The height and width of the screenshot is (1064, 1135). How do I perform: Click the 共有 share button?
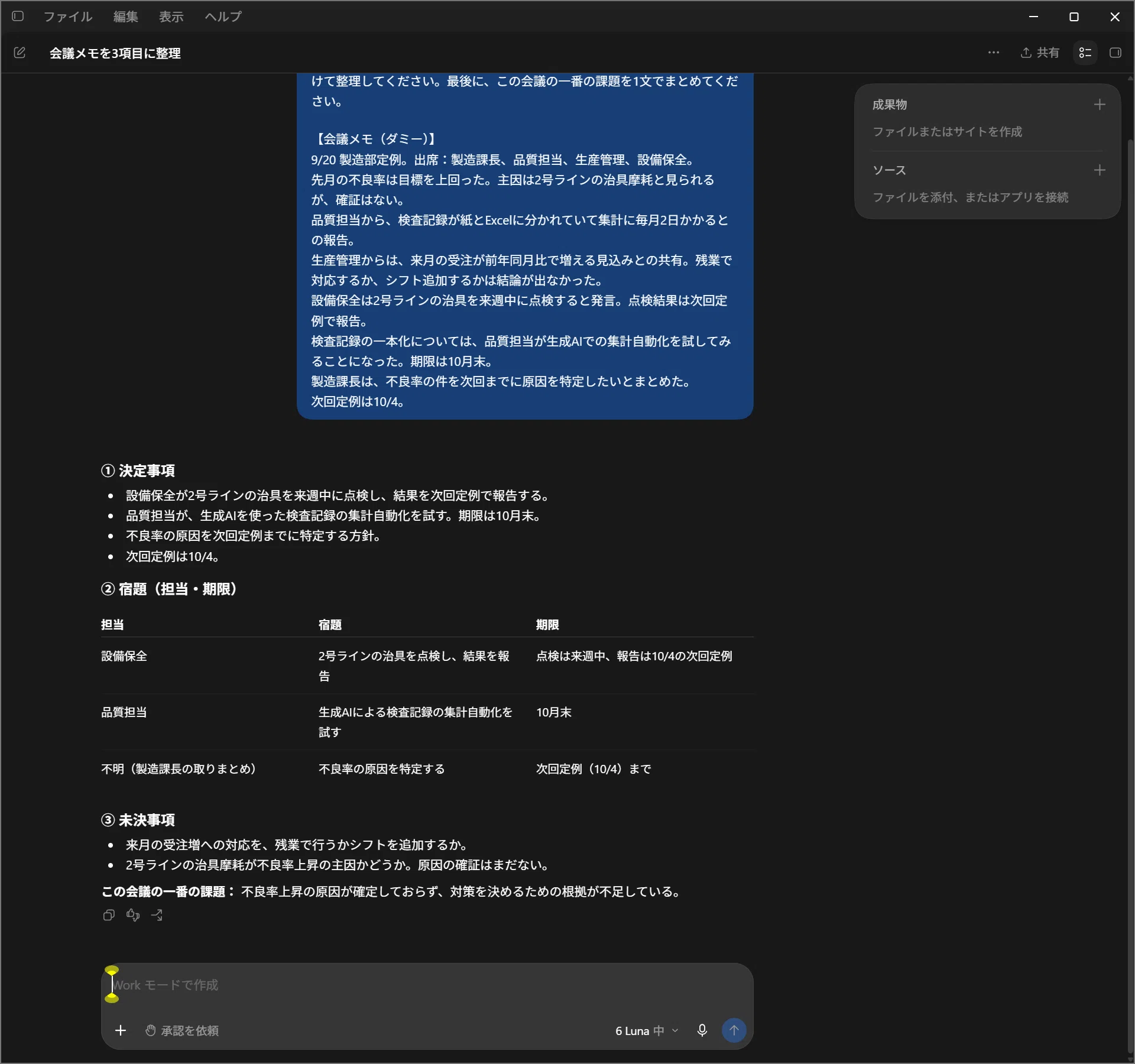click(1040, 53)
